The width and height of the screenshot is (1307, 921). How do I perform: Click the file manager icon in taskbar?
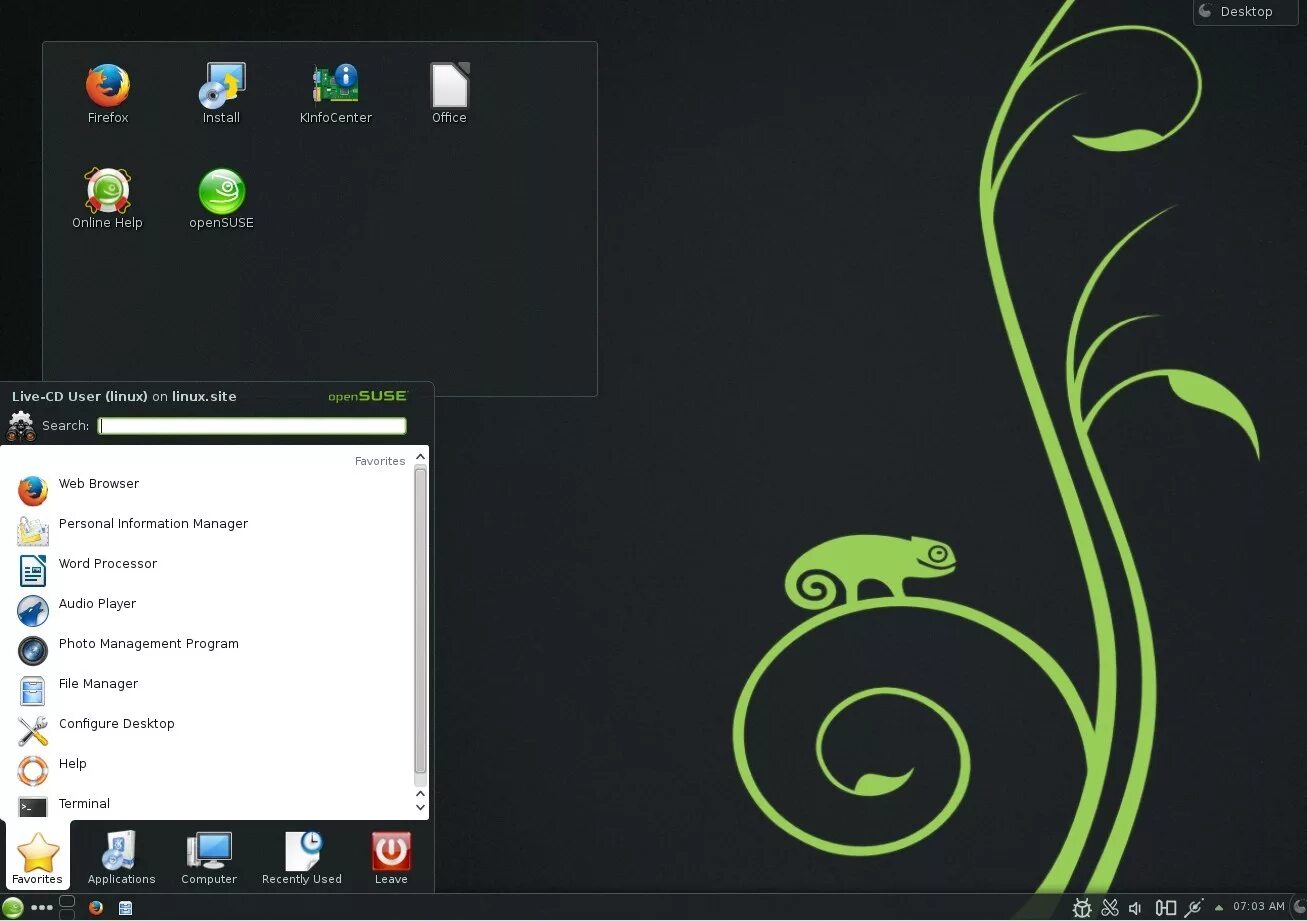[125, 908]
